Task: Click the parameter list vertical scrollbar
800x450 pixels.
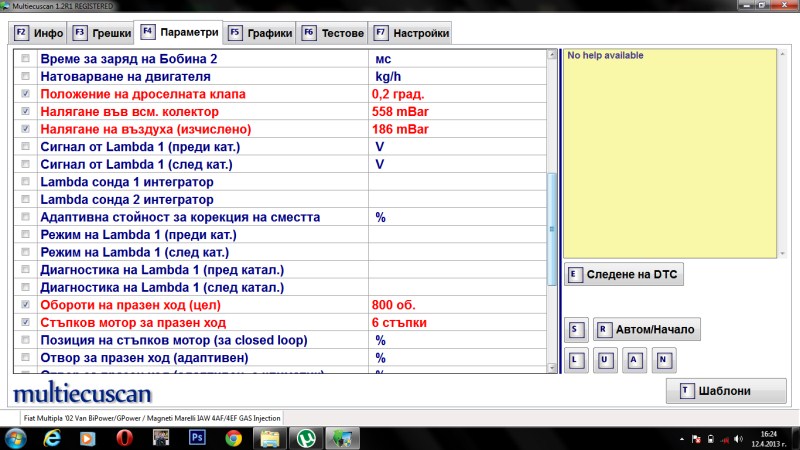Action: click(x=551, y=220)
